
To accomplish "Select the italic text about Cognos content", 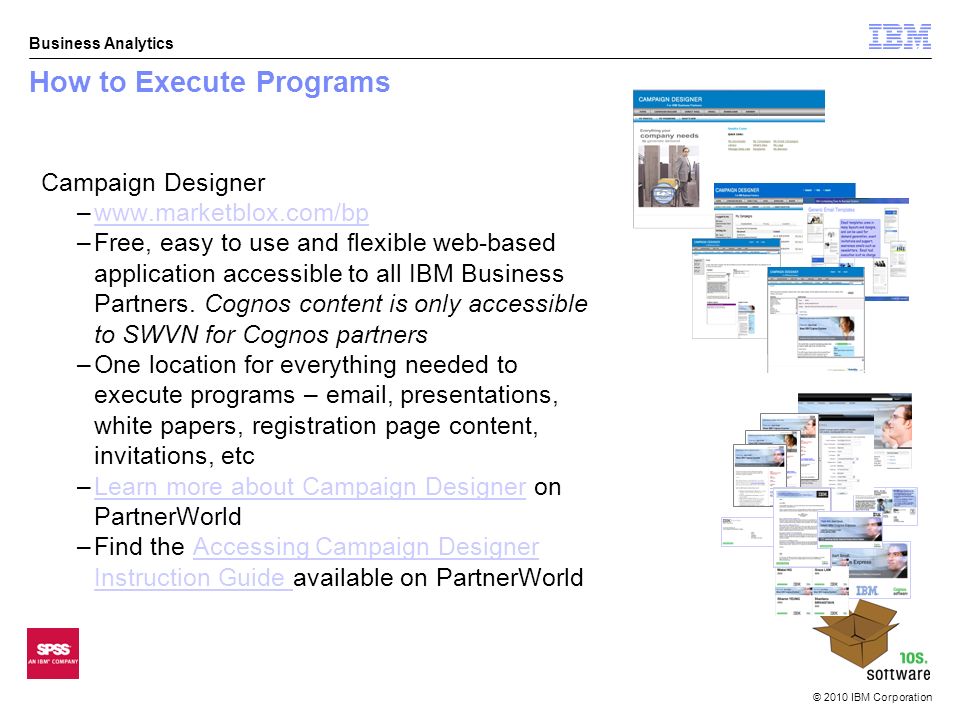I will 340,319.
